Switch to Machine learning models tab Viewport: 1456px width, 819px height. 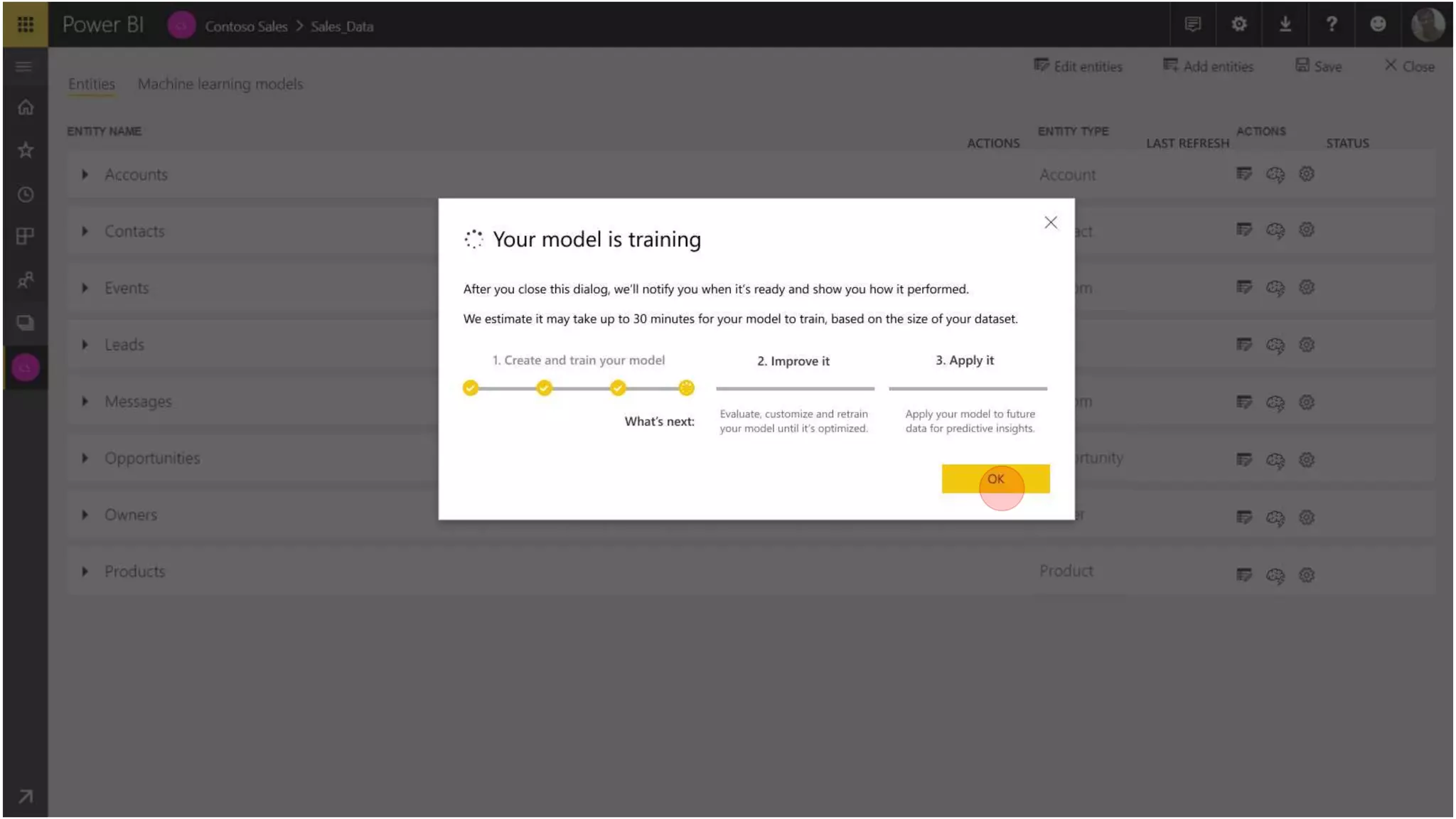220,84
